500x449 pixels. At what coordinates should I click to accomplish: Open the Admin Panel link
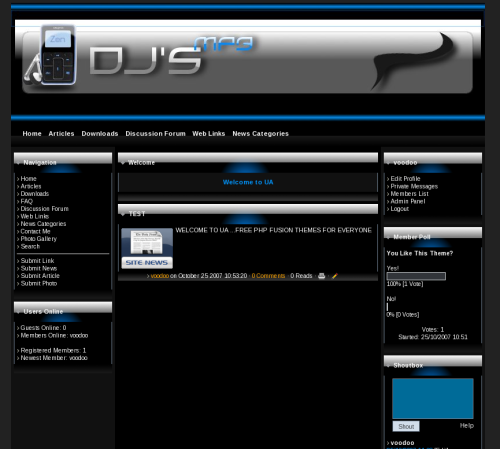pos(408,201)
